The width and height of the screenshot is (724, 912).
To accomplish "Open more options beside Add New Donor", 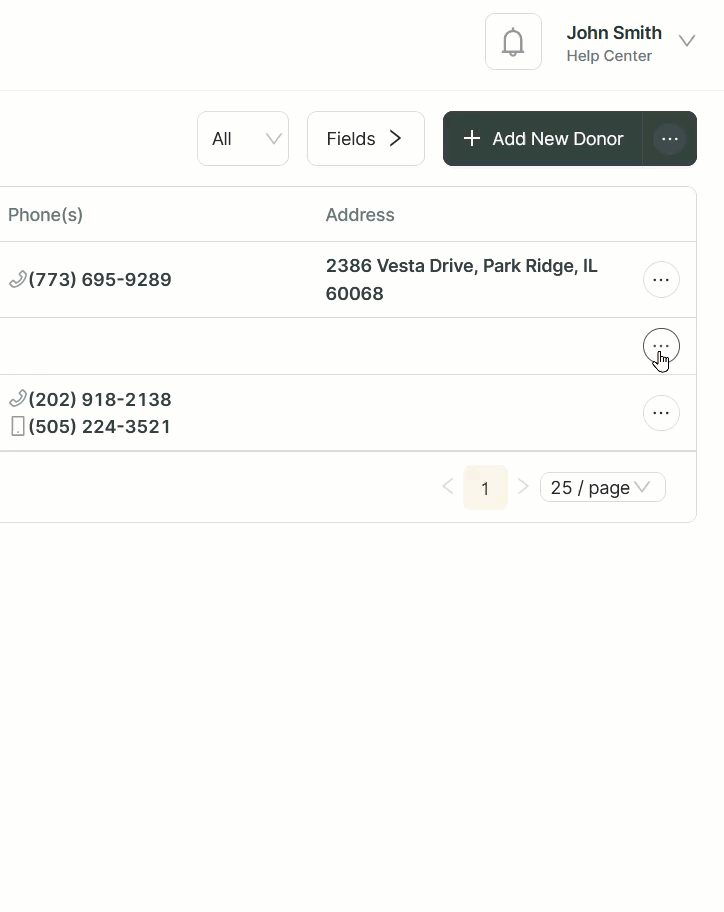I will point(670,139).
